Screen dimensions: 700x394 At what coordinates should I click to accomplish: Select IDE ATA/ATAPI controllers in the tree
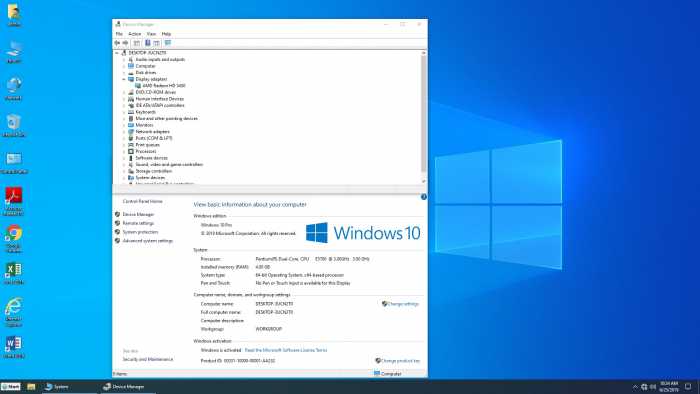pos(160,105)
